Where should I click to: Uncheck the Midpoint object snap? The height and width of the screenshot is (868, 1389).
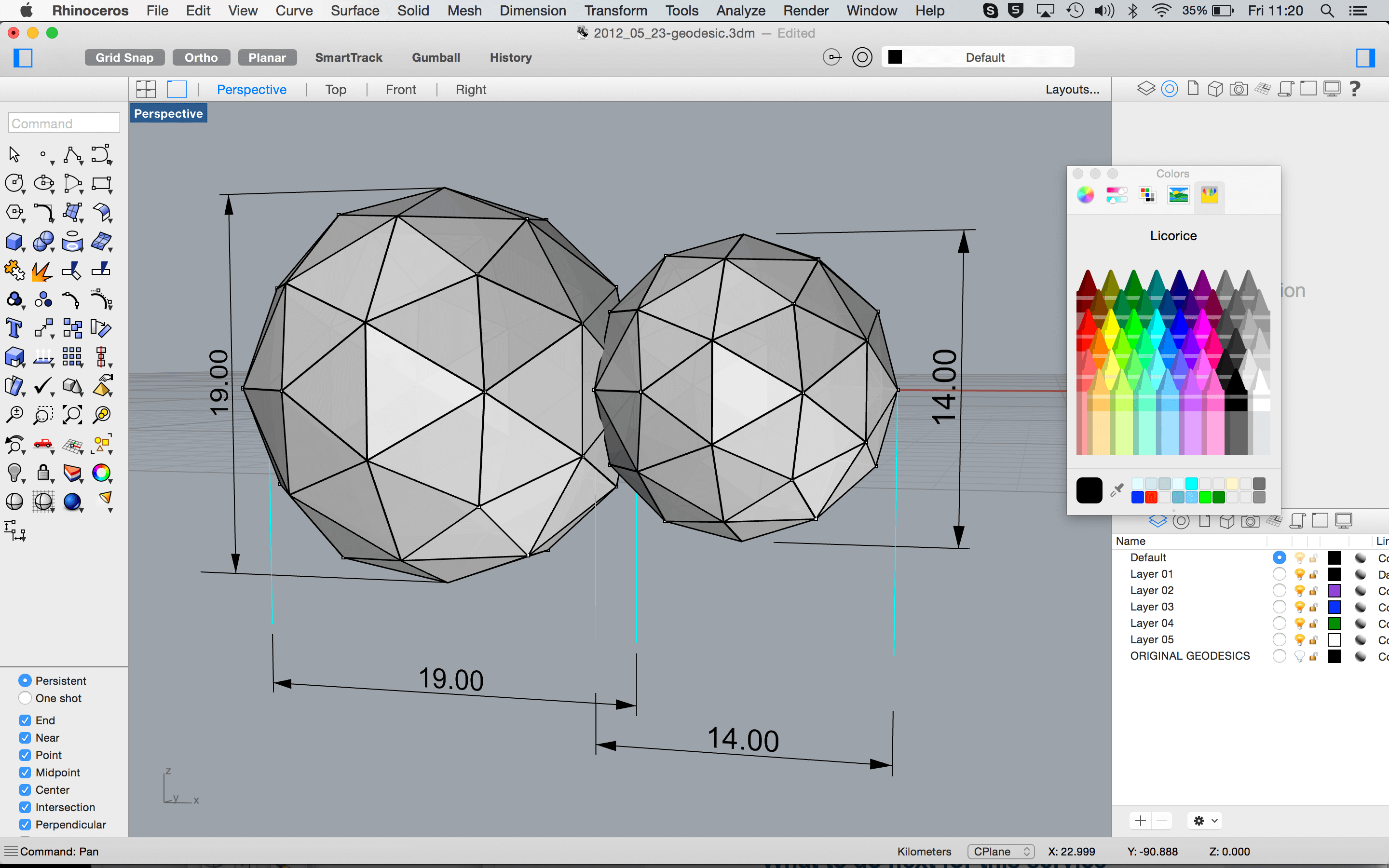[25, 773]
